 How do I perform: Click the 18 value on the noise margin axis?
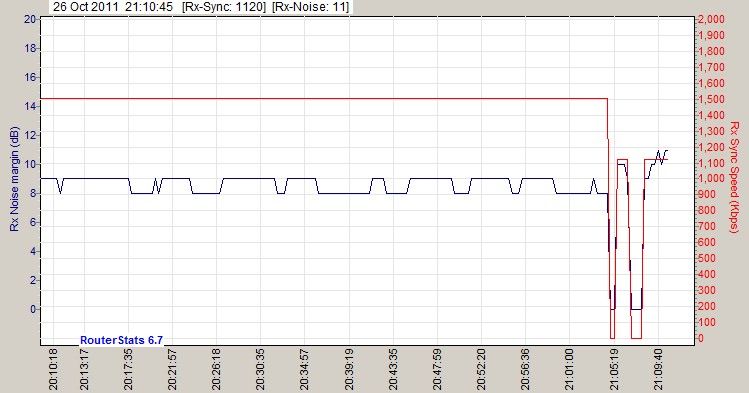click(30, 48)
